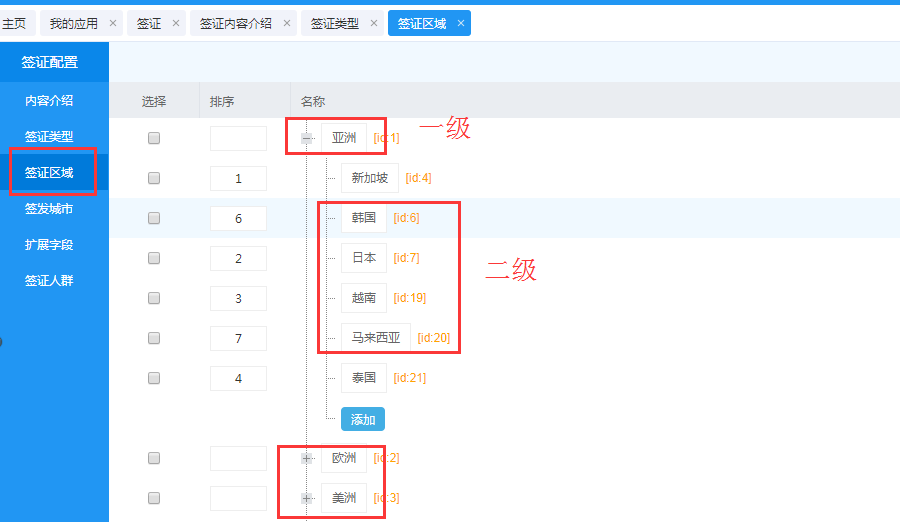The height and width of the screenshot is (522, 900).
Task: Close the 我的应用 tab
Action: (x=112, y=23)
